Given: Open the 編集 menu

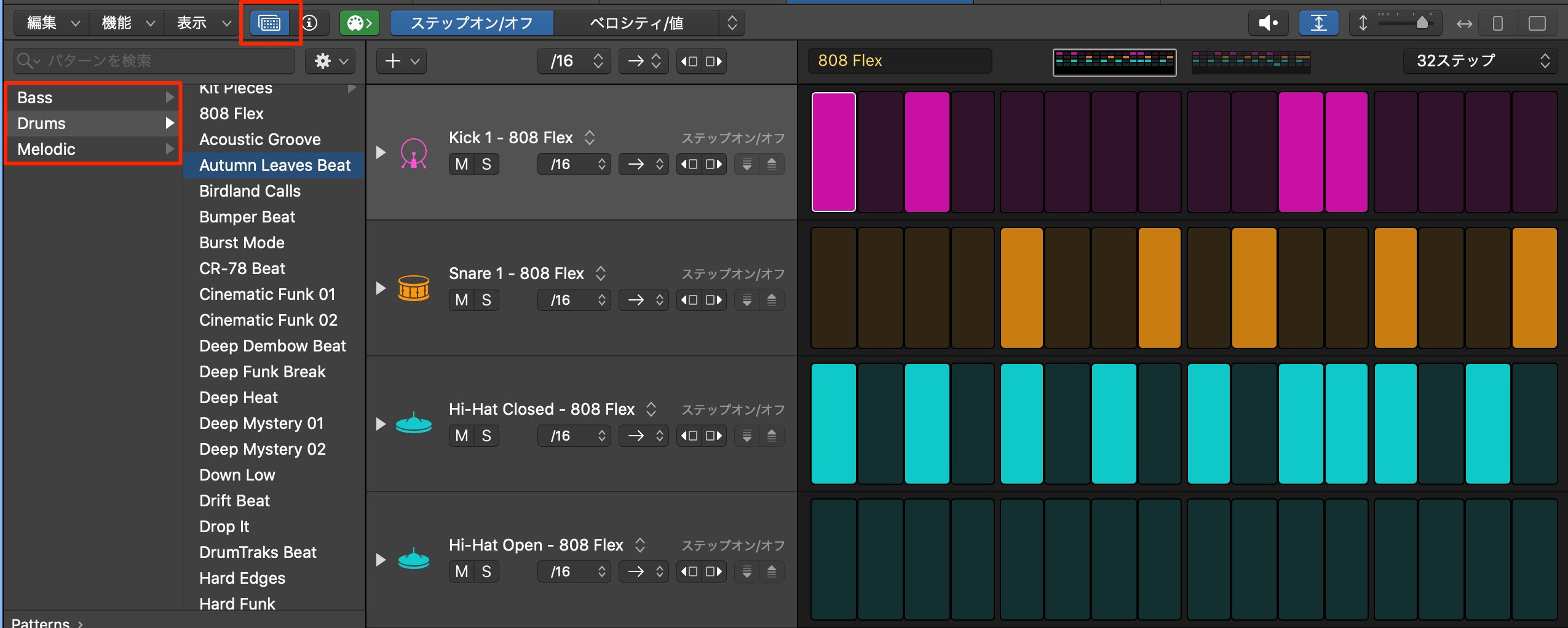Looking at the screenshot, I should click(52, 23).
